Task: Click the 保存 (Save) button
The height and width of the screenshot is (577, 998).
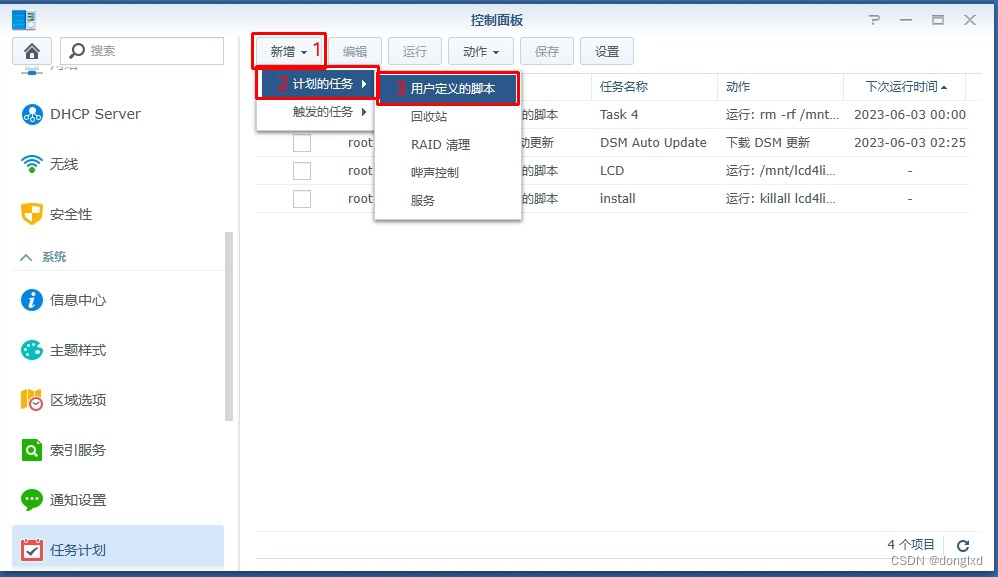Action: click(x=546, y=51)
